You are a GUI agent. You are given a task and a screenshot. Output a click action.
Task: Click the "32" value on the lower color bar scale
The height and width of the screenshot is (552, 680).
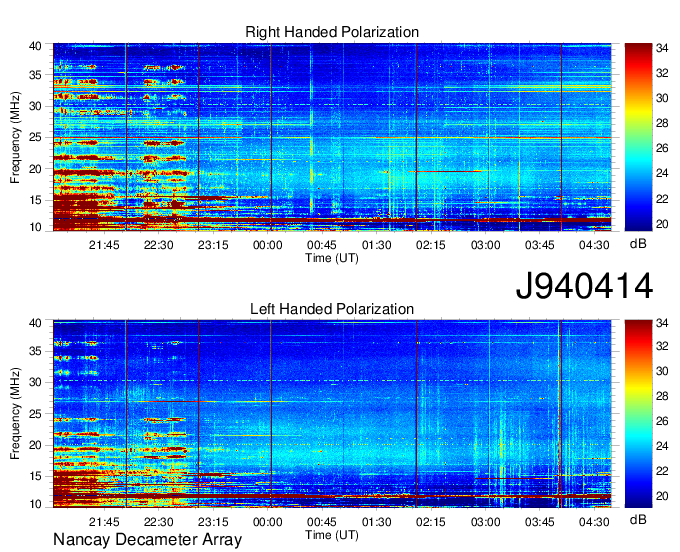tap(662, 346)
